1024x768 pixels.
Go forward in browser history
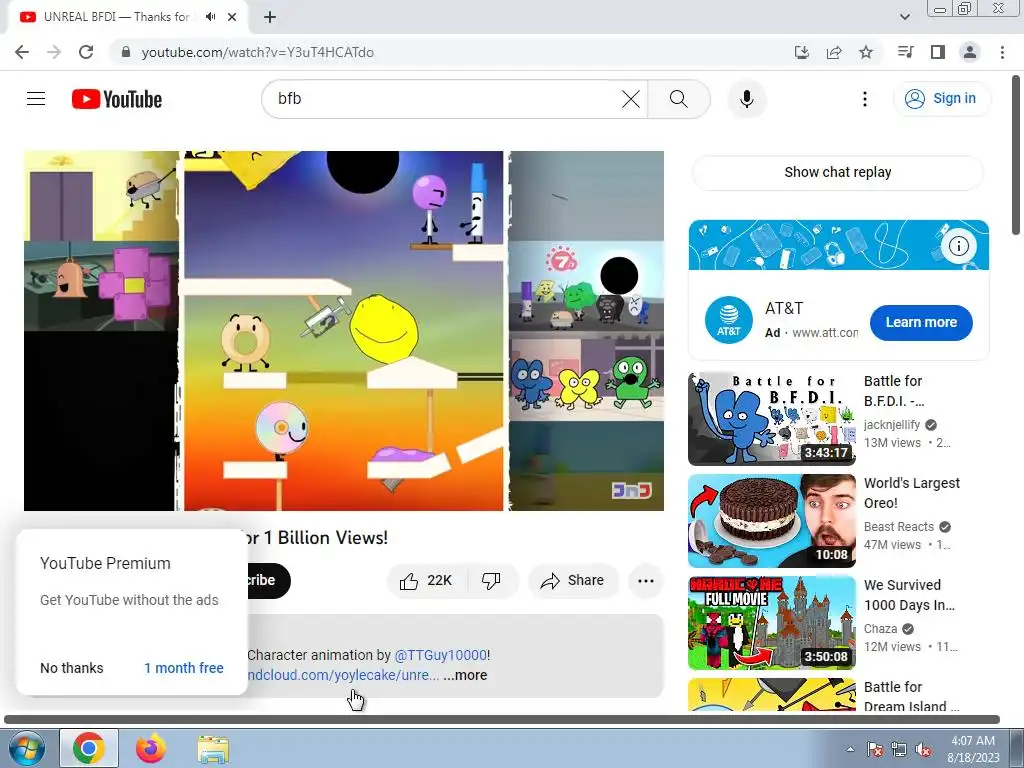54,52
